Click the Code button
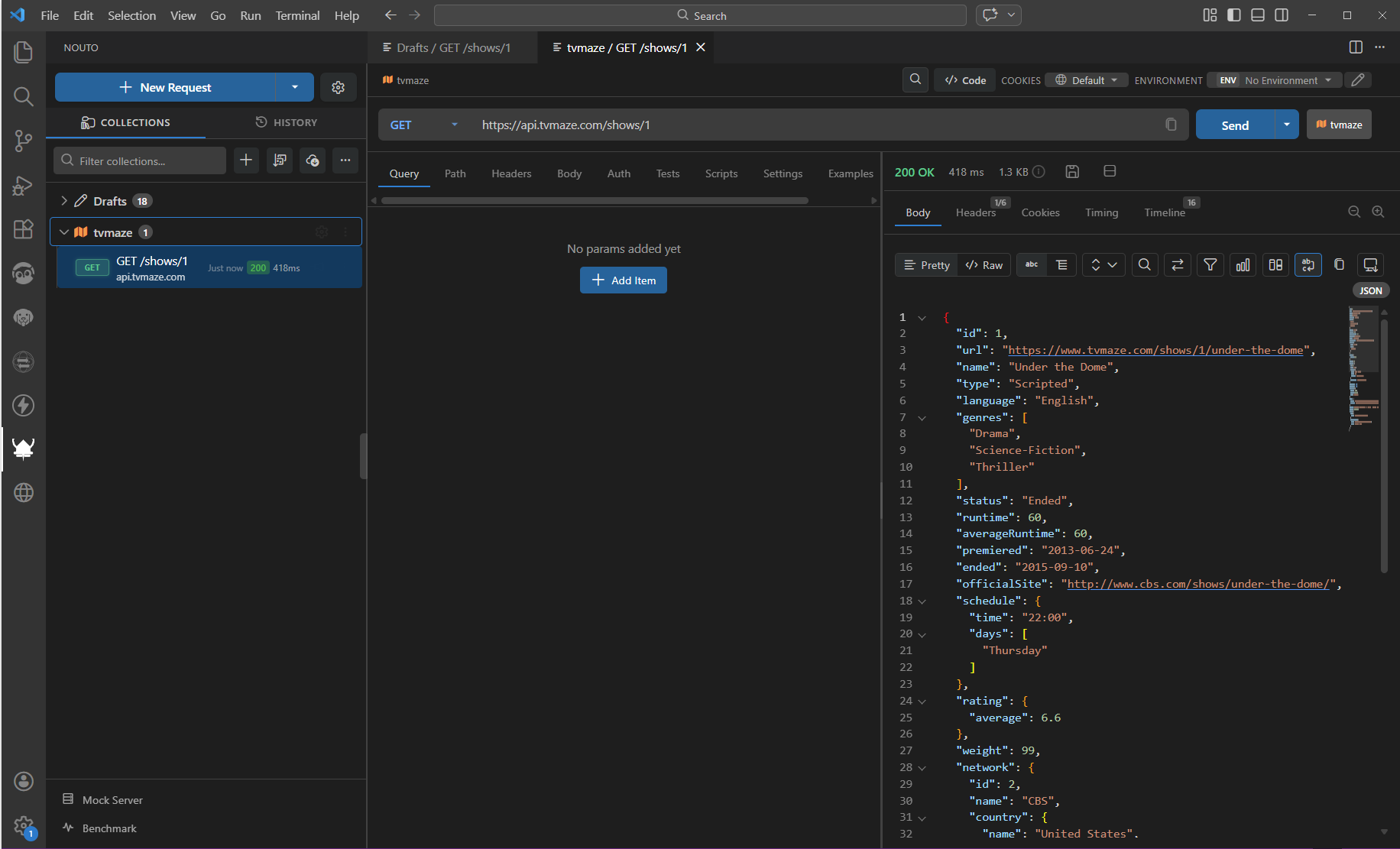The height and width of the screenshot is (849, 1400). [x=966, y=80]
